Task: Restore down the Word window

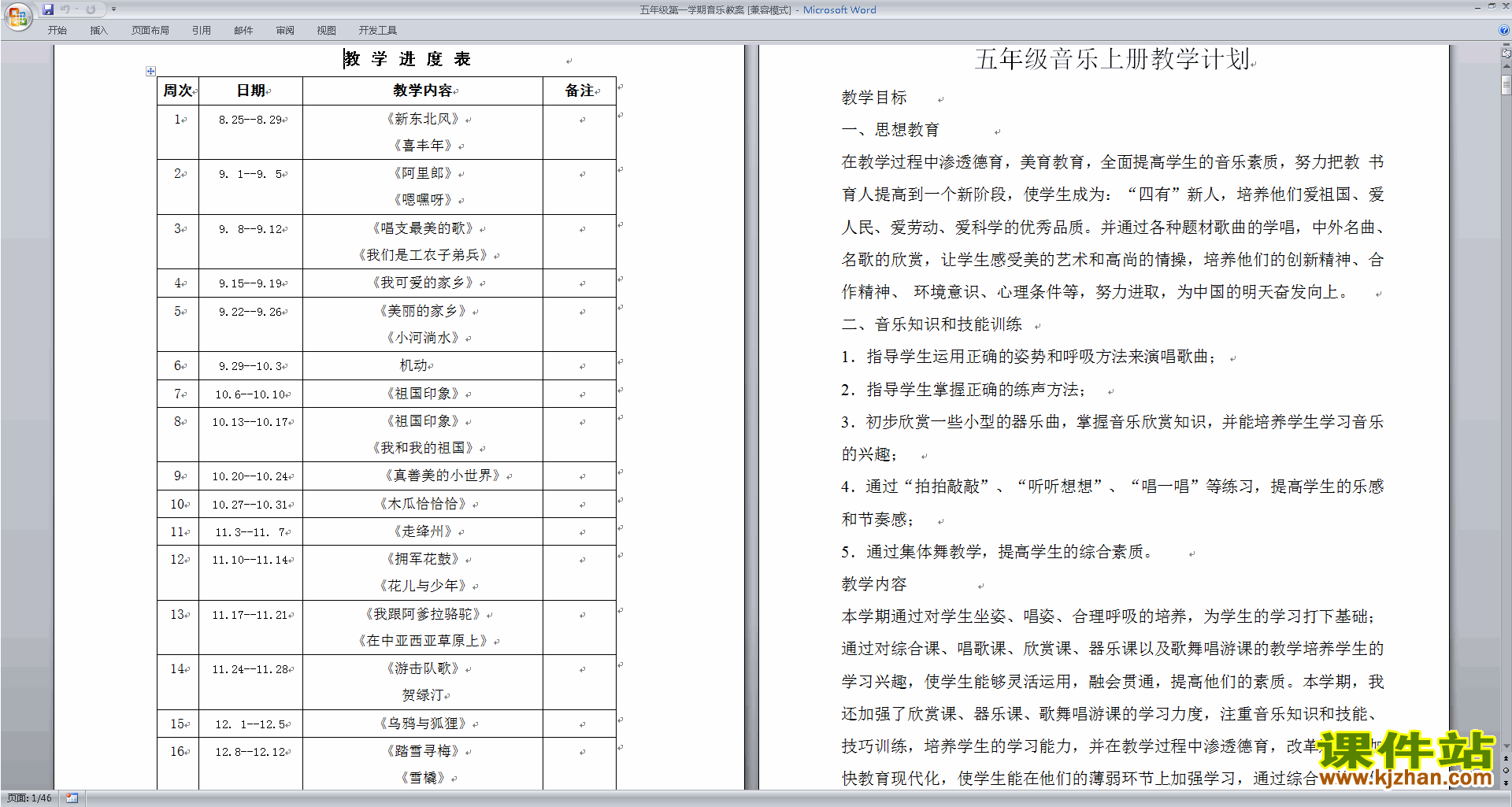Action: tap(1492, 6)
